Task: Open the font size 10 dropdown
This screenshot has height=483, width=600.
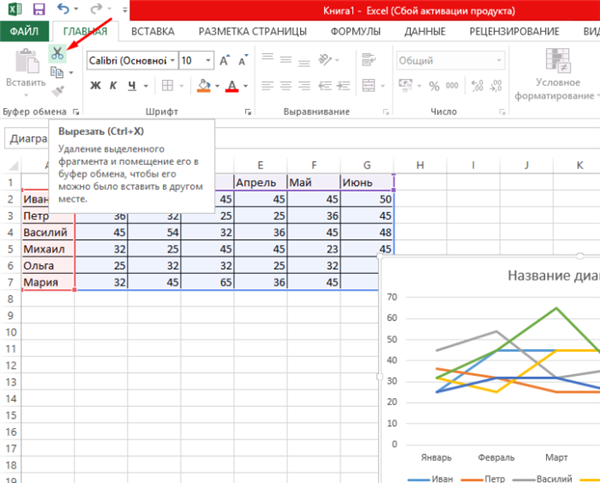Action: [208, 60]
